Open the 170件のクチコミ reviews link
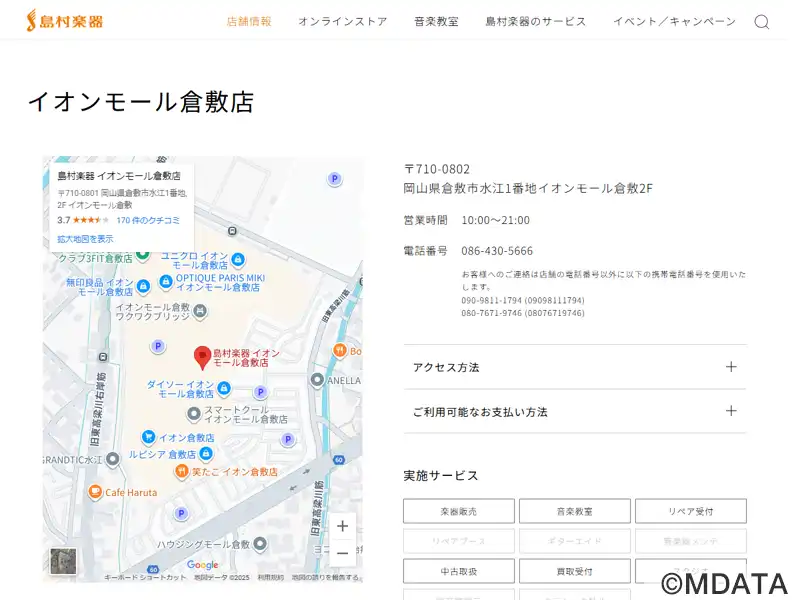Screen dimensions: 800x600 (148, 220)
